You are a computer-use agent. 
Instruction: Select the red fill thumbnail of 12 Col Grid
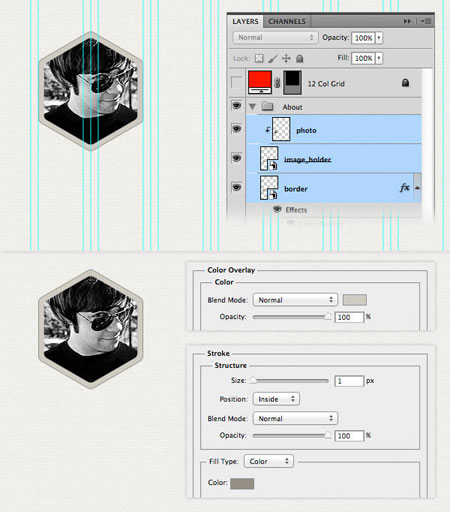(x=260, y=82)
